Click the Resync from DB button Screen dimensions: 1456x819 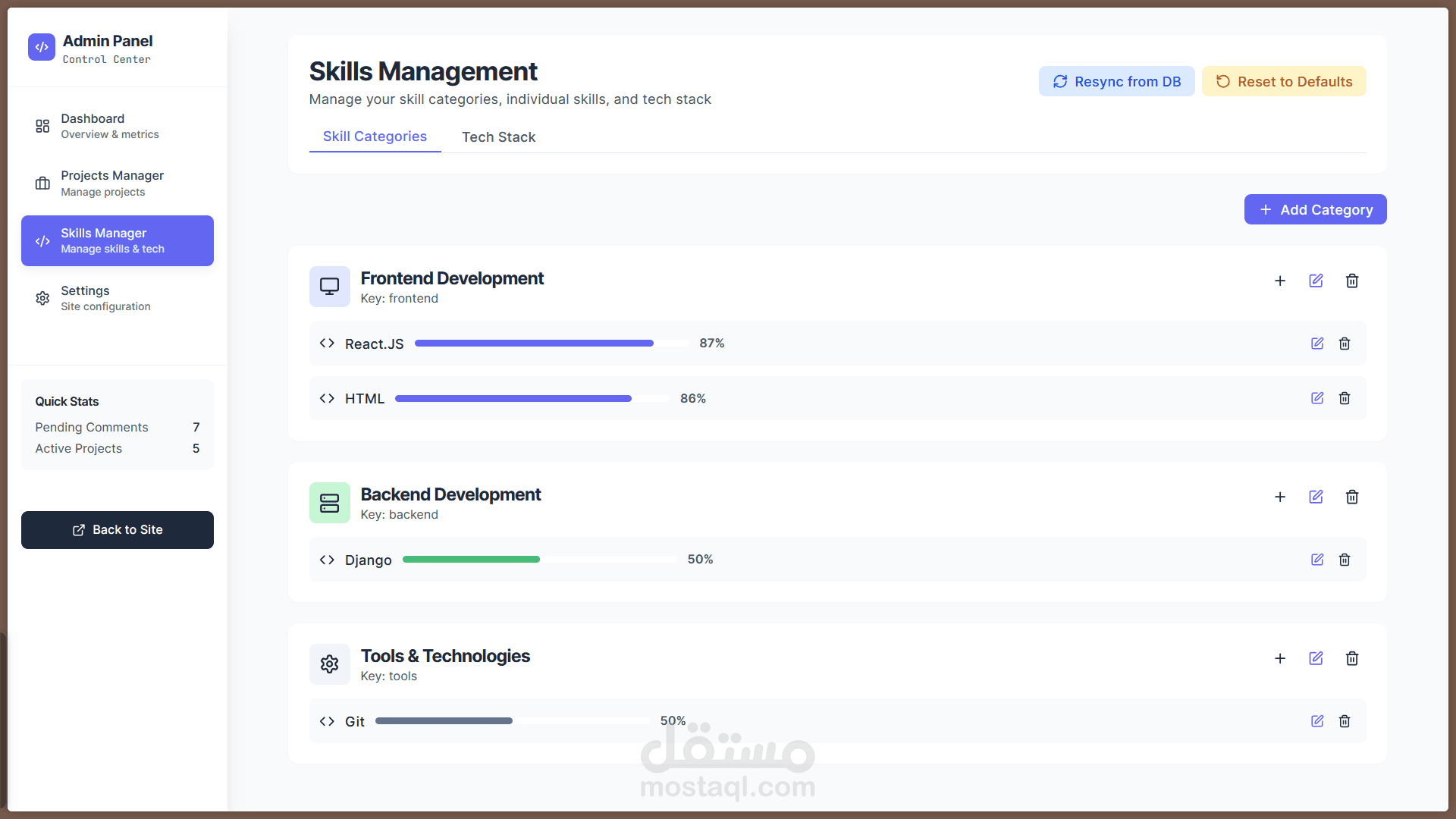(1116, 82)
